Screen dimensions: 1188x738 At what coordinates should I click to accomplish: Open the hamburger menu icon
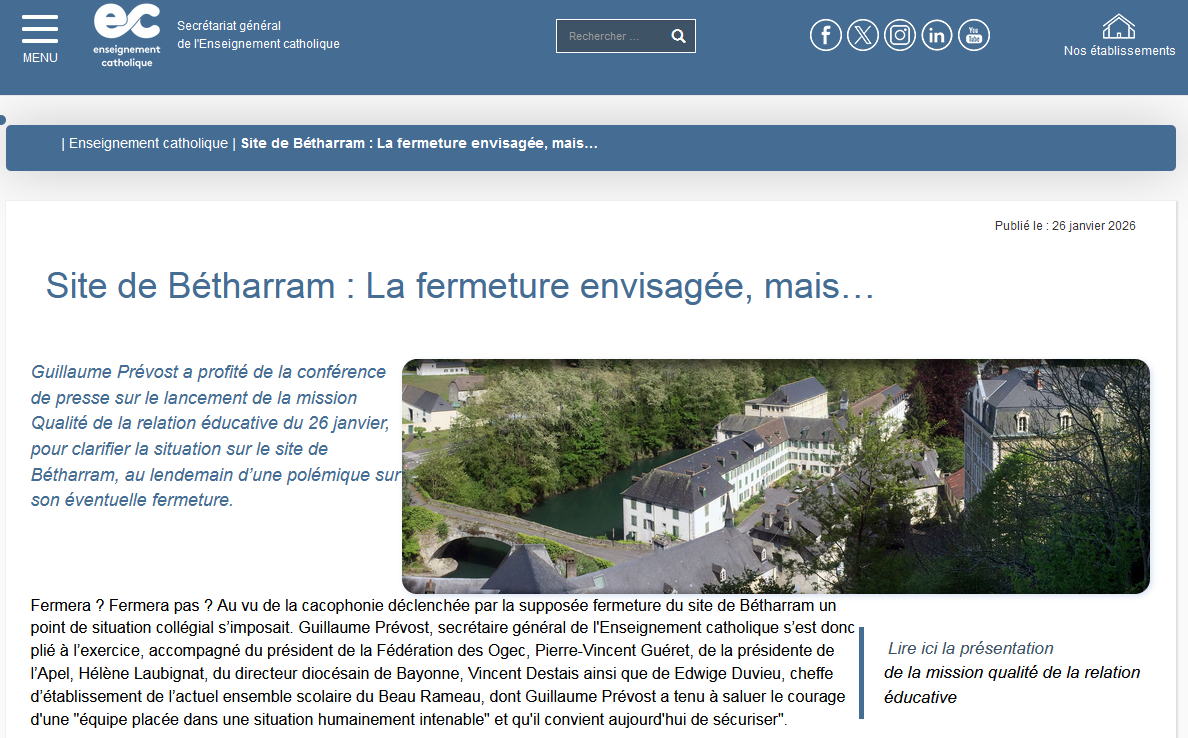(x=40, y=28)
